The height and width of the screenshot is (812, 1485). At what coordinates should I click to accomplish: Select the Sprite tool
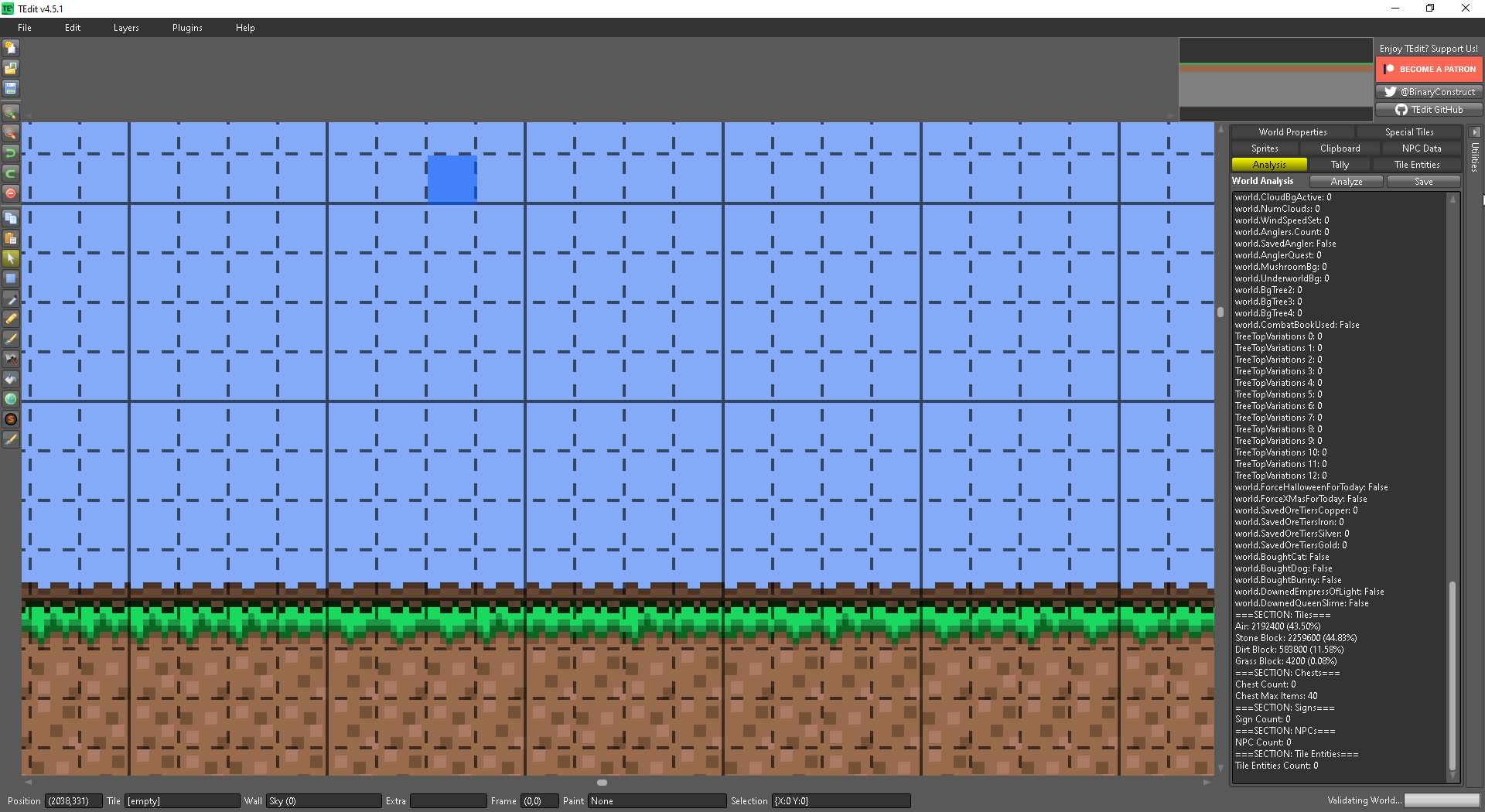(x=11, y=419)
